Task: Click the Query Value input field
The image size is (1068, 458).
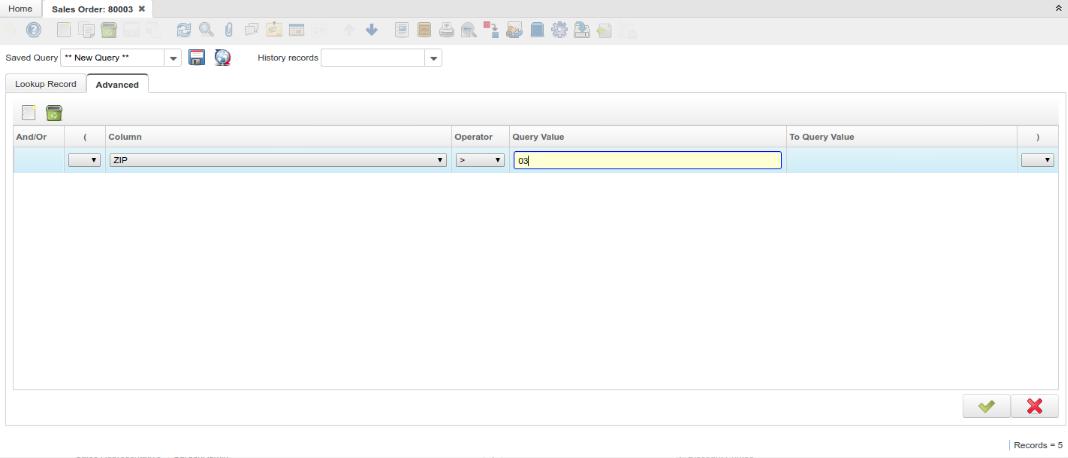Action: coord(647,160)
